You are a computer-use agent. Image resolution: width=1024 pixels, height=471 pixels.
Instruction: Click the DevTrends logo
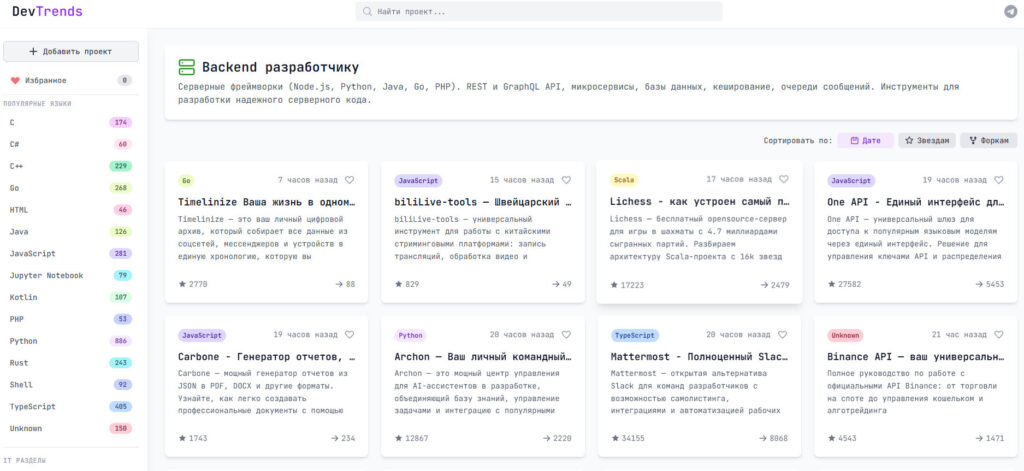47,11
